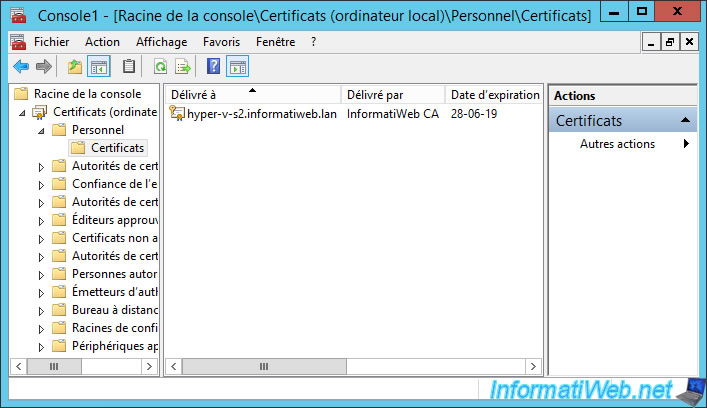Collapse the Certificats actions section arrow
Image resolution: width=707 pixels, height=408 pixels.
pos(685,120)
